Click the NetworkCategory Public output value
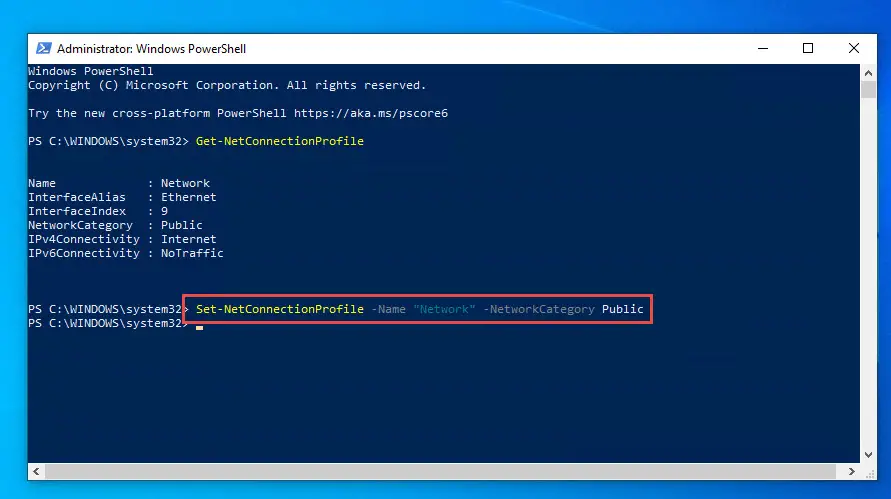Image resolution: width=891 pixels, height=499 pixels. pyautogui.click(x=181, y=225)
